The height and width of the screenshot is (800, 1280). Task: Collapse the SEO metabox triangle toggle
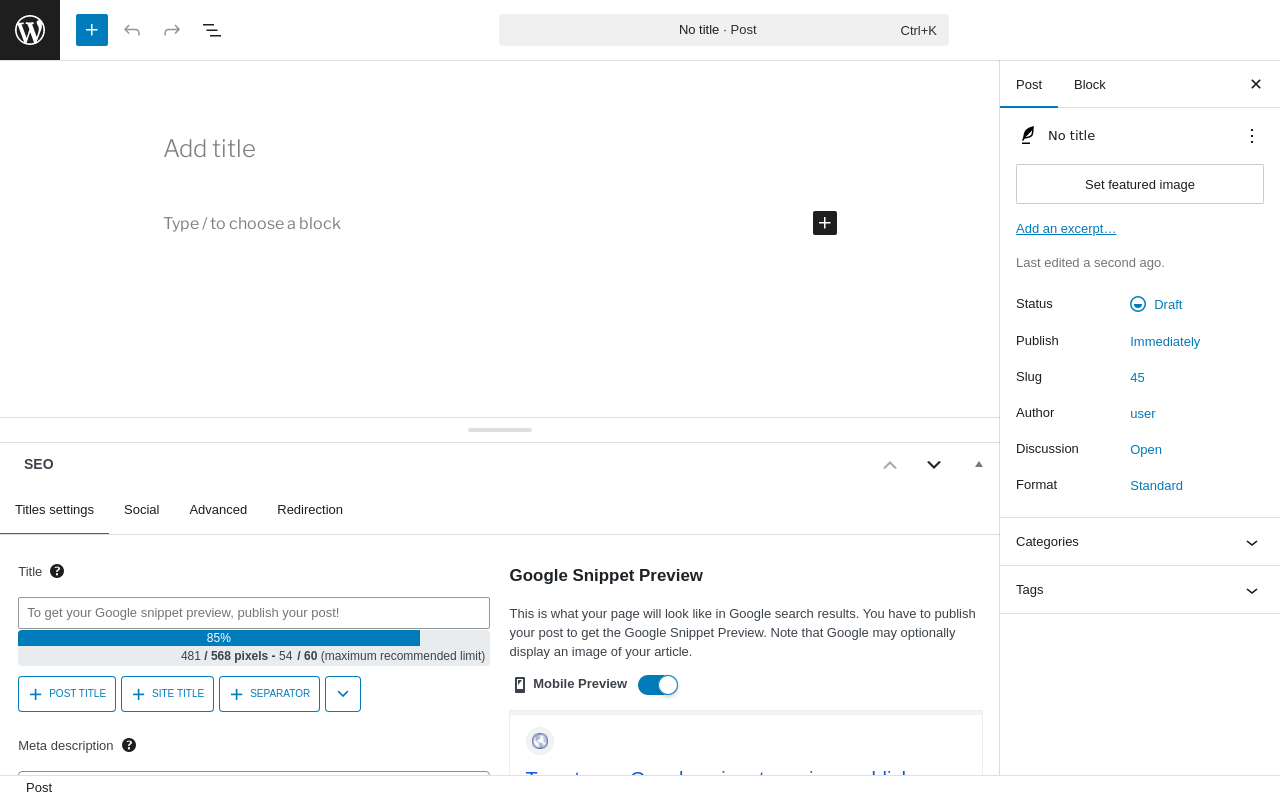pos(979,464)
